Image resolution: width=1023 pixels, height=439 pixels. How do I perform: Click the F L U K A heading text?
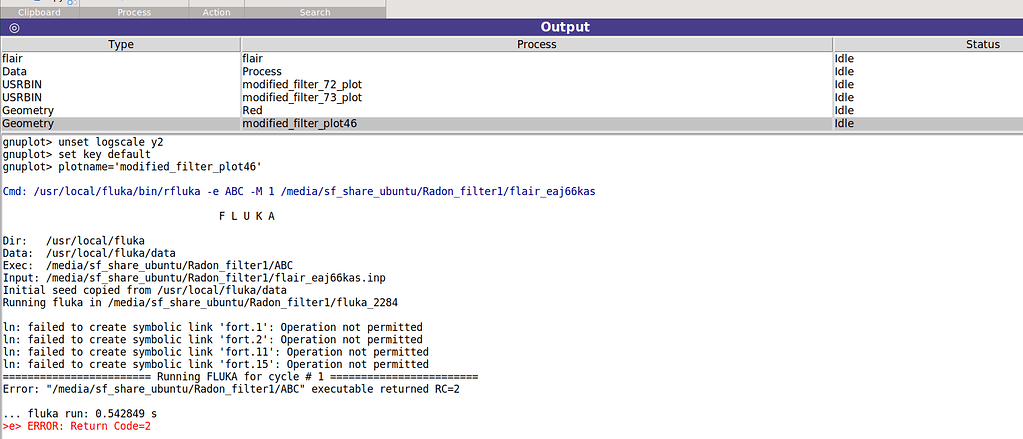pos(246,216)
